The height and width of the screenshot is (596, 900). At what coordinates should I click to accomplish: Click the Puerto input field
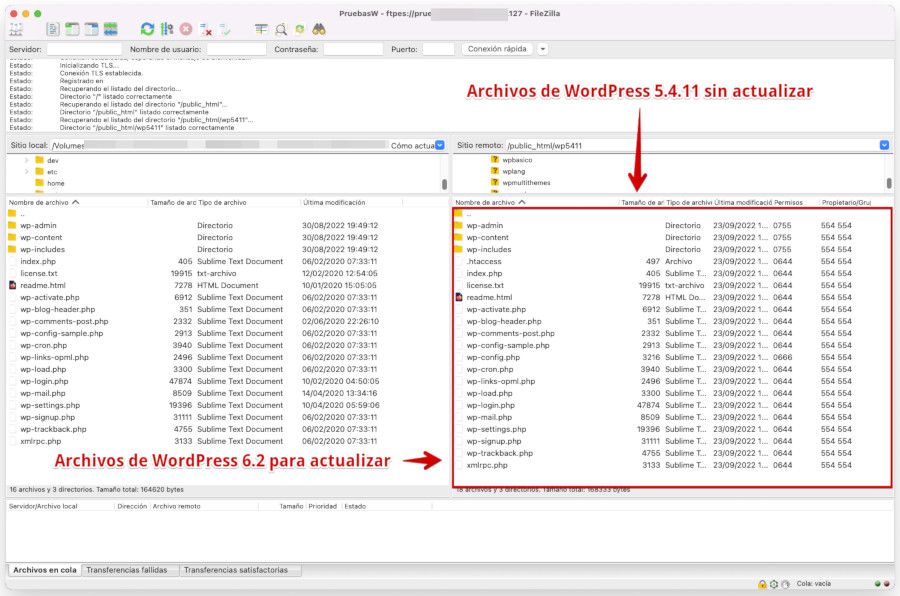click(439, 49)
